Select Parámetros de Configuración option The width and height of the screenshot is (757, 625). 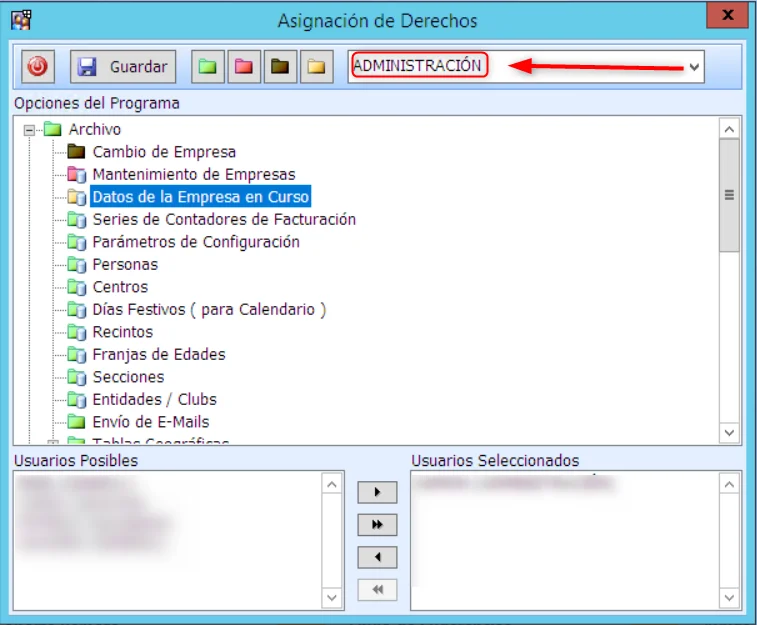196,242
